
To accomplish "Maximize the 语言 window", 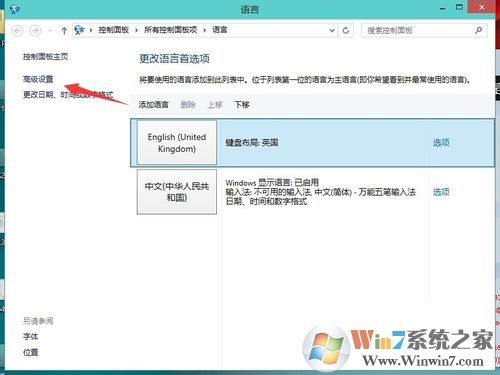I will pos(459,7).
